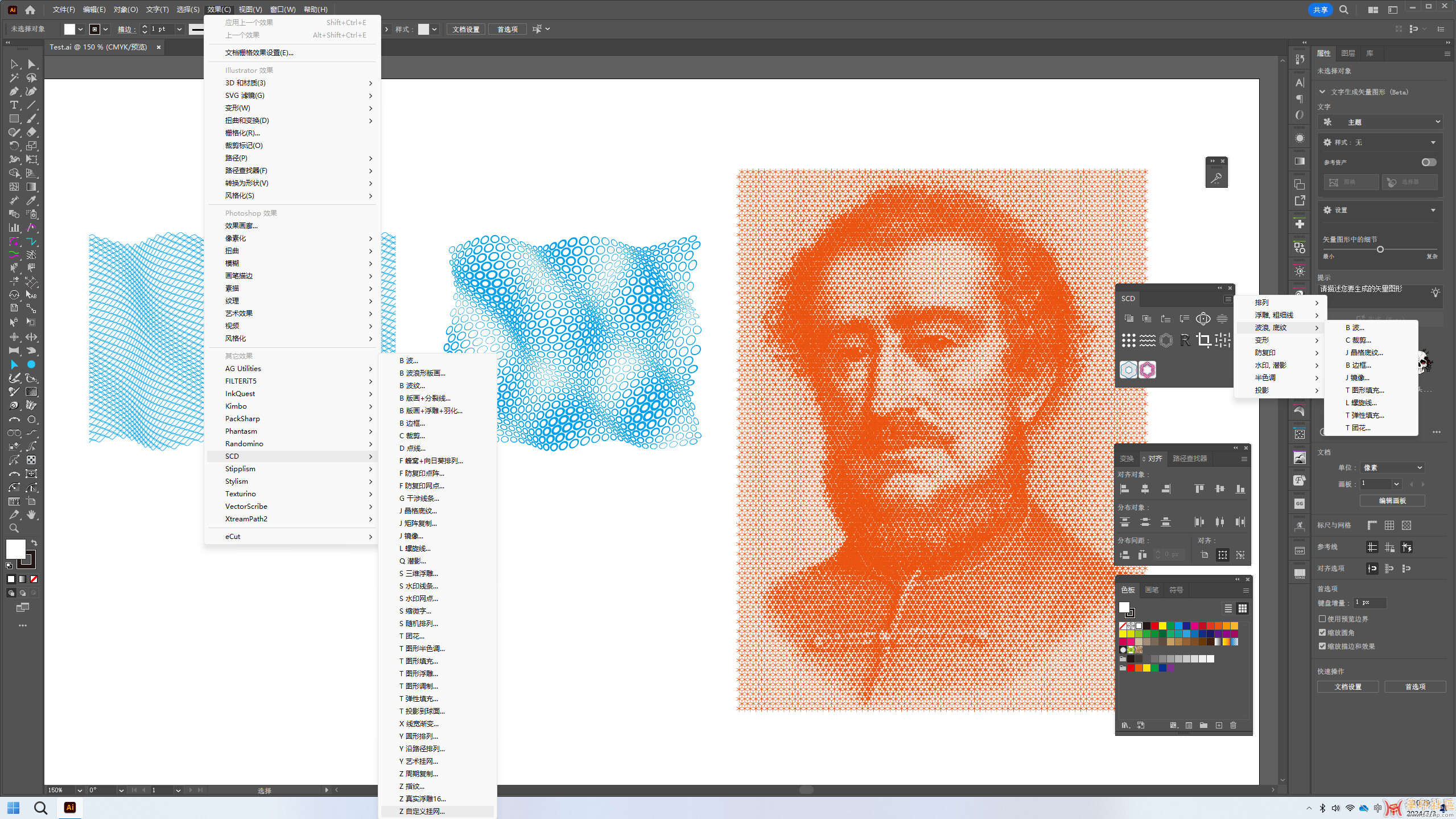
Task: Click the search magnifier in top bar
Action: tap(1344, 10)
